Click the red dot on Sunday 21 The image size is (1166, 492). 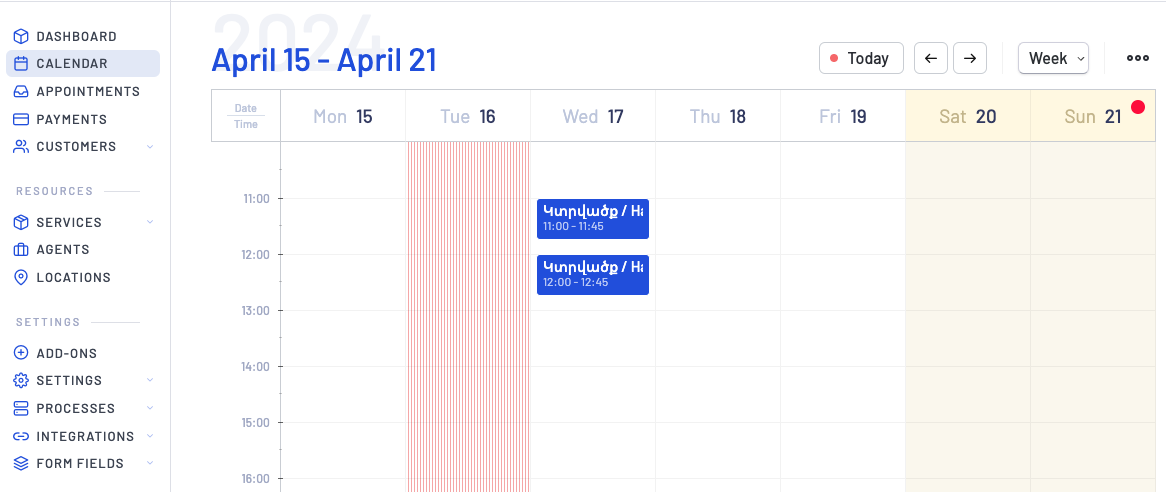(1137, 107)
